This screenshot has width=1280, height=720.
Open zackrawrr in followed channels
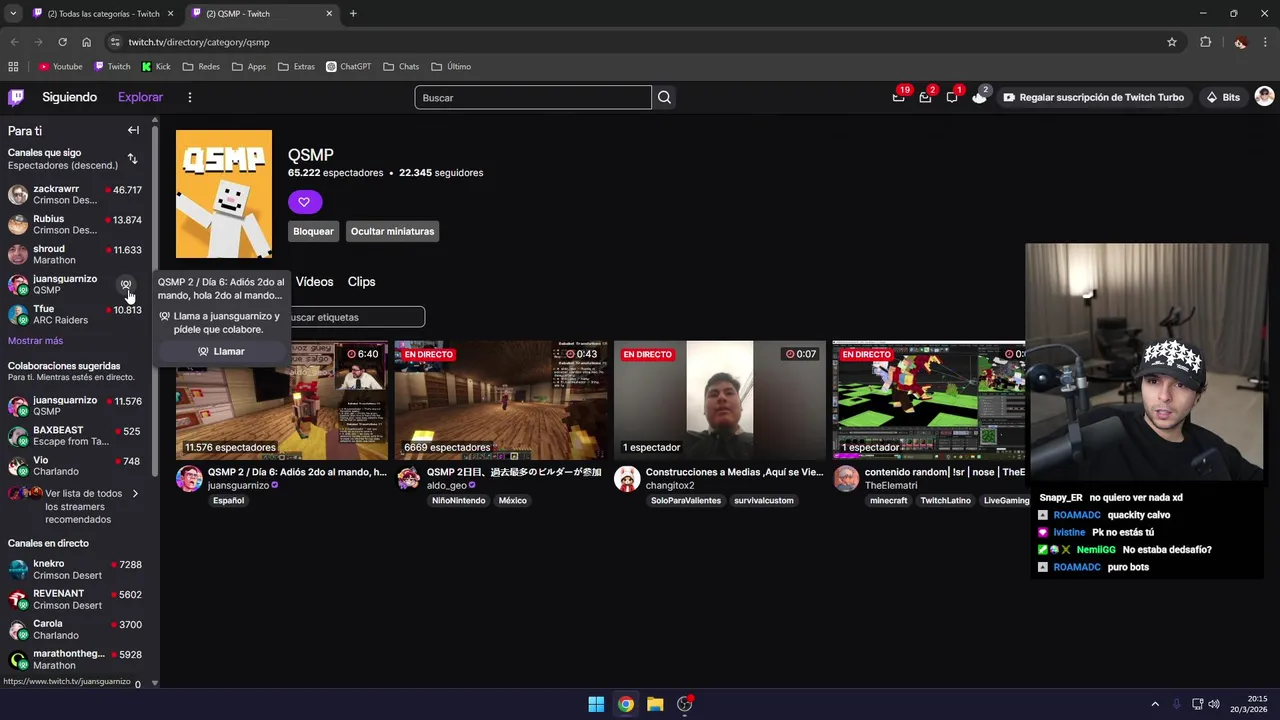pos(75,194)
